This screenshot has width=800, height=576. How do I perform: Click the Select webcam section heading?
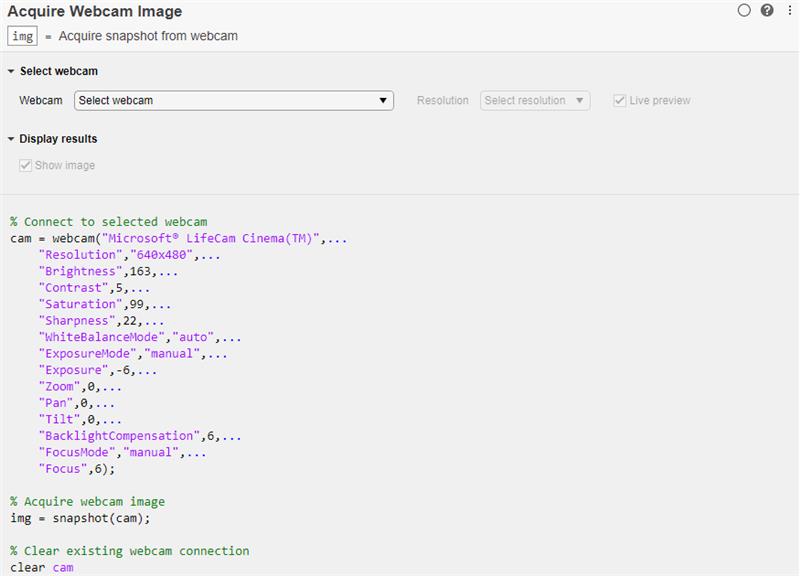click(x=58, y=72)
